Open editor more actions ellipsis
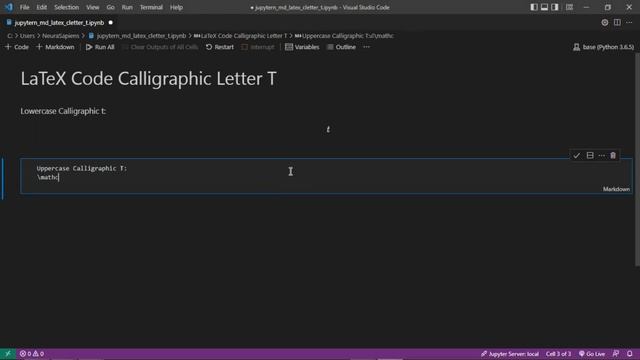640x360 pixels. click(629, 23)
